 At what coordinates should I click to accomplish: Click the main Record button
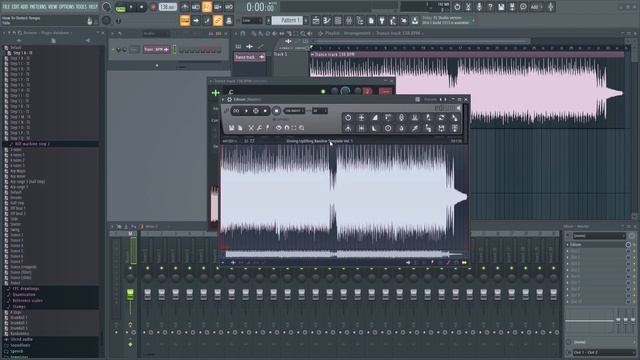click(153, 7)
